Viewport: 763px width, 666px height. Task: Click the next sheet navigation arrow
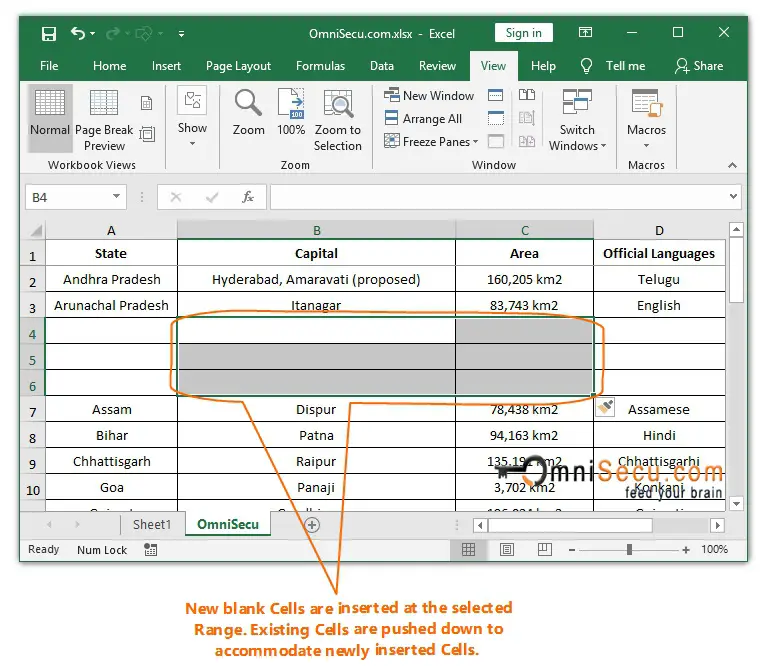[77, 524]
